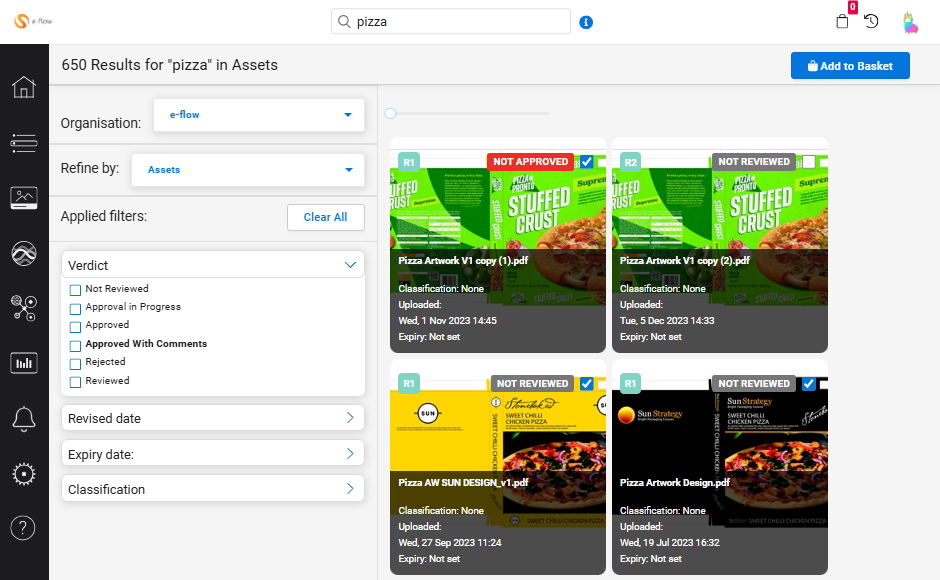Click the Add to Basket button
This screenshot has height=580, width=940.
point(849,66)
